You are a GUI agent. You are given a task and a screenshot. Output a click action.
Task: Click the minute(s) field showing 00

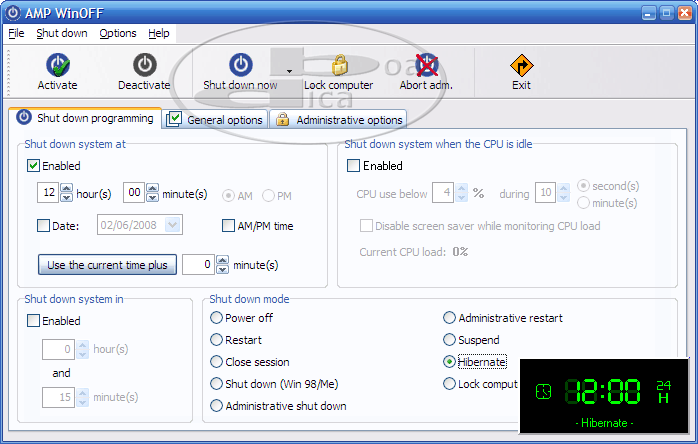tap(135, 193)
